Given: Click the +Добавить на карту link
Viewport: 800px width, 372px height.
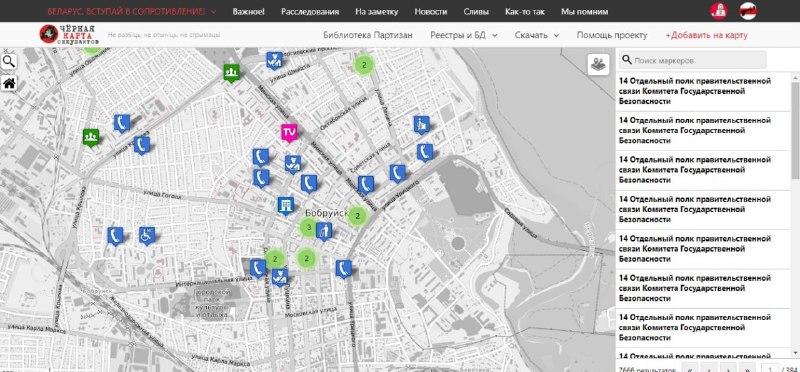Looking at the screenshot, I should tap(707, 35).
